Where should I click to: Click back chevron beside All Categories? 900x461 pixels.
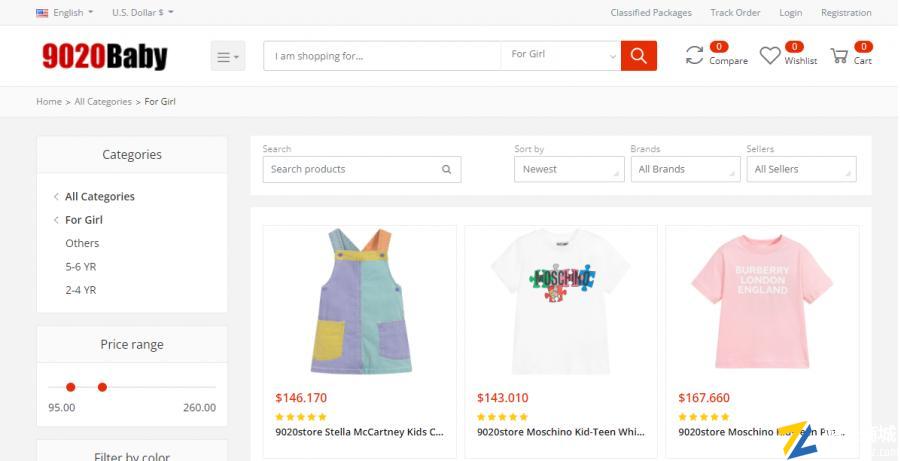(56, 196)
